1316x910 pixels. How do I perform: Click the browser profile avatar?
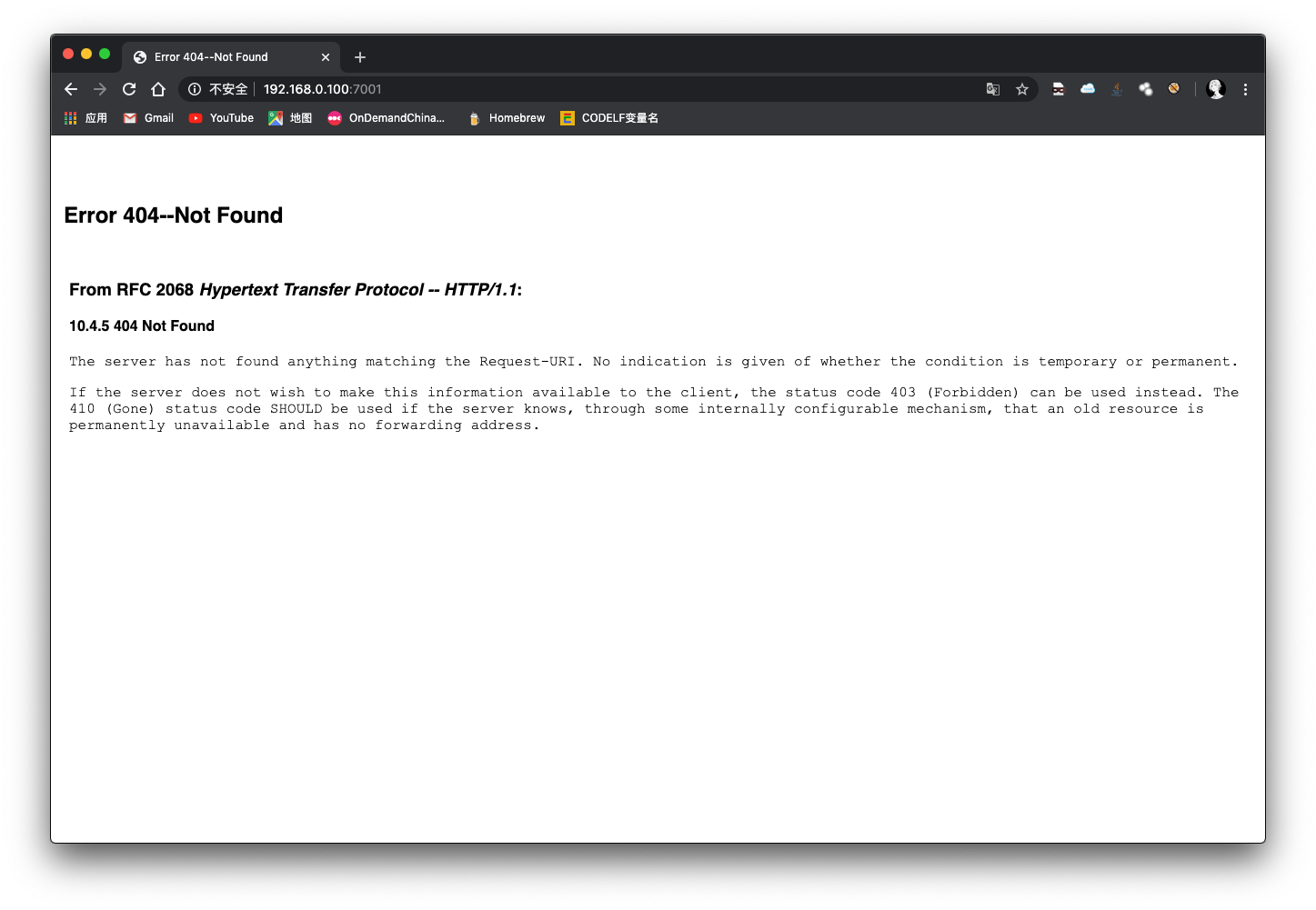click(1216, 89)
